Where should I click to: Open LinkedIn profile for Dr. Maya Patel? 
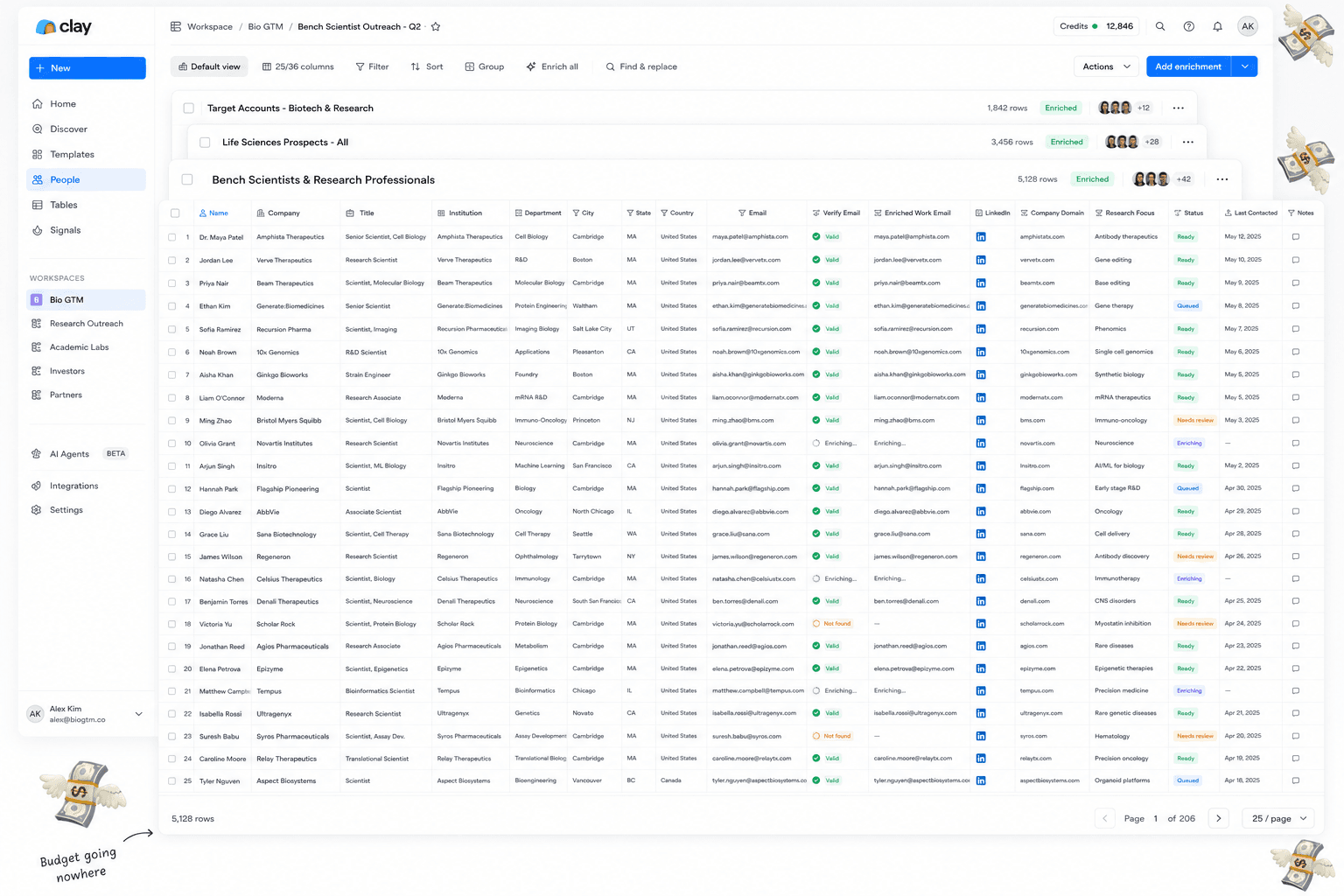pos(981,237)
